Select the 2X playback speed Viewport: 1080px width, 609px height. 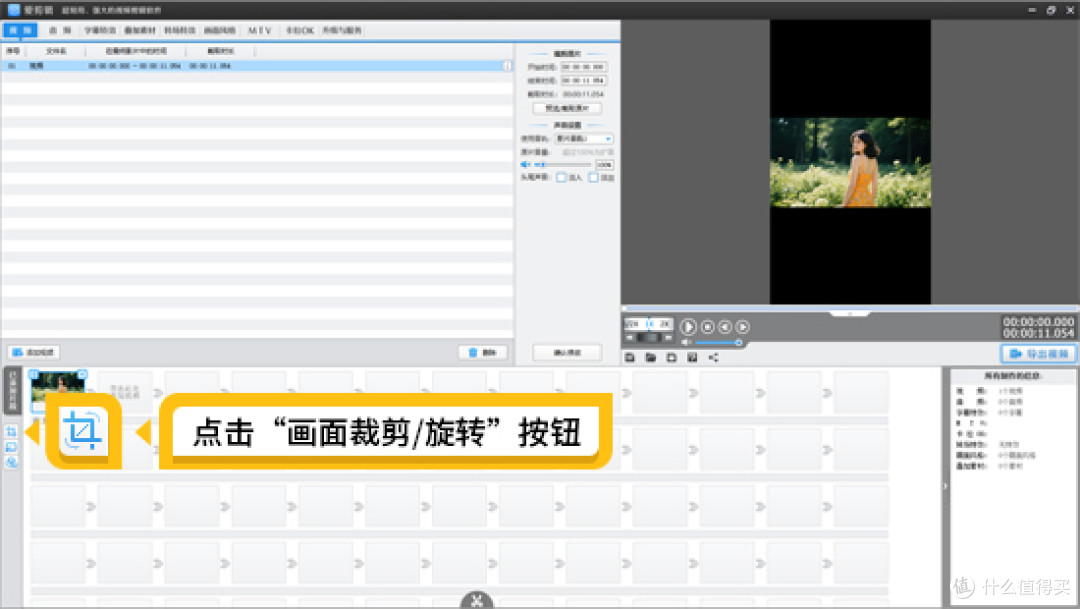pyautogui.click(x=665, y=323)
